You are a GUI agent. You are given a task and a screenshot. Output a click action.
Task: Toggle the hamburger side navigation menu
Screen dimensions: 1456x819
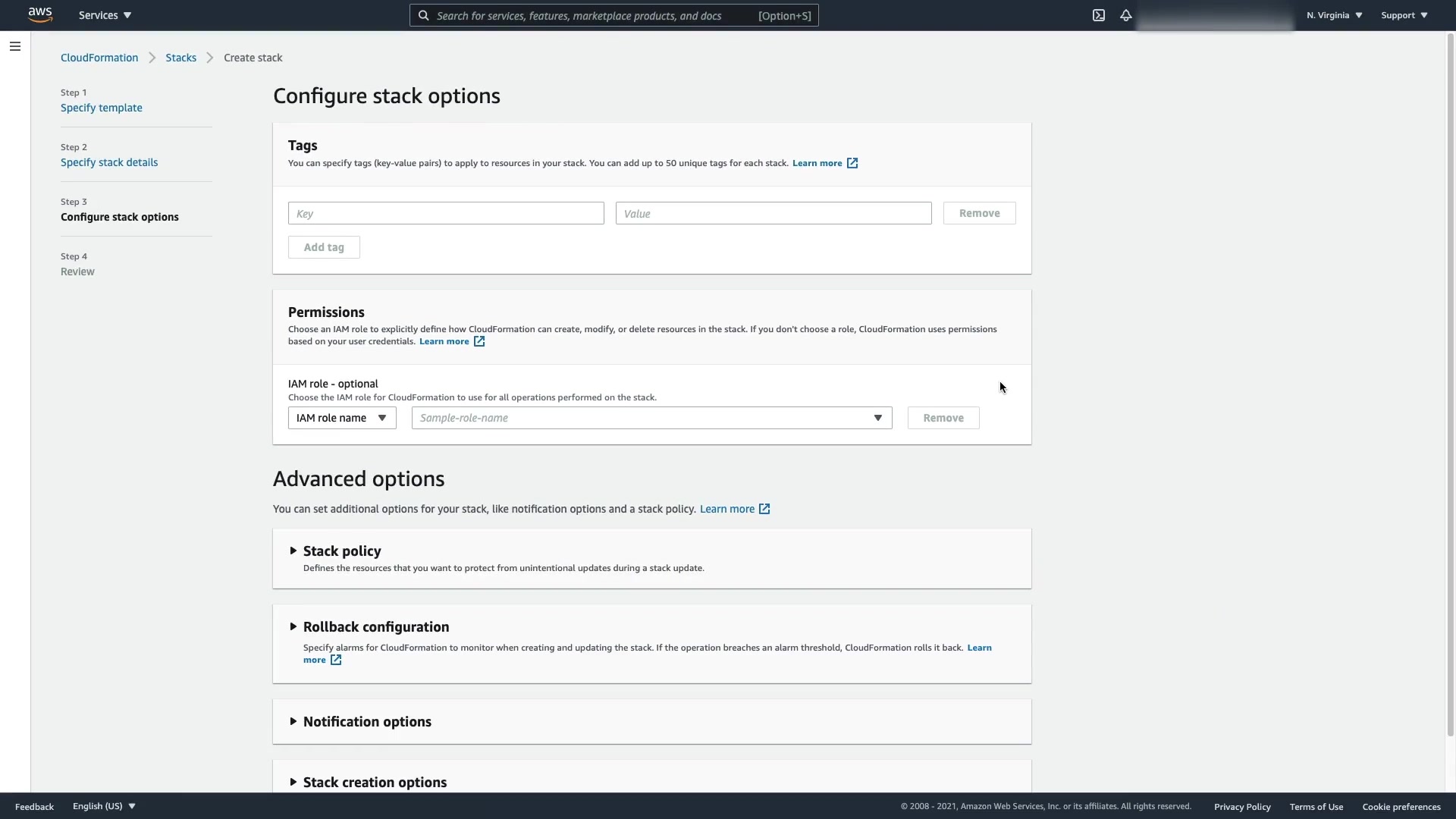coord(14,46)
